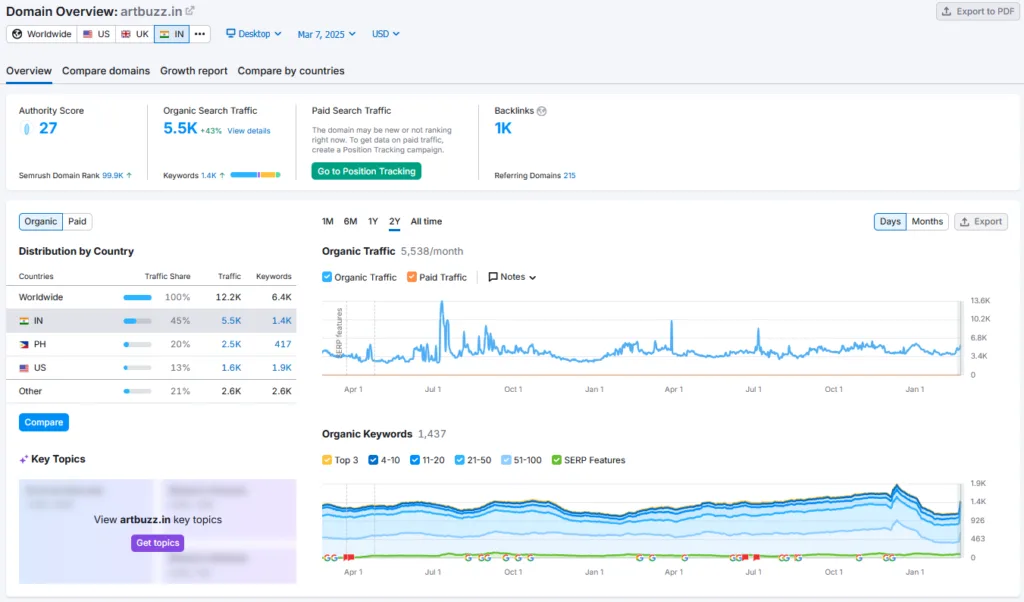Uncheck Organic Traffic checkbox
Viewport: 1024px width, 602px height.
[x=327, y=277]
